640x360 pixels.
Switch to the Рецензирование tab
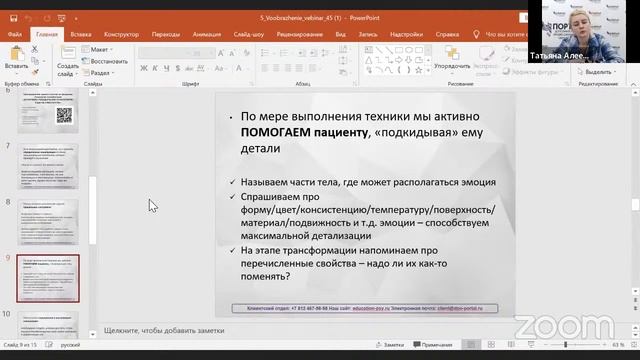click(300, 35)
